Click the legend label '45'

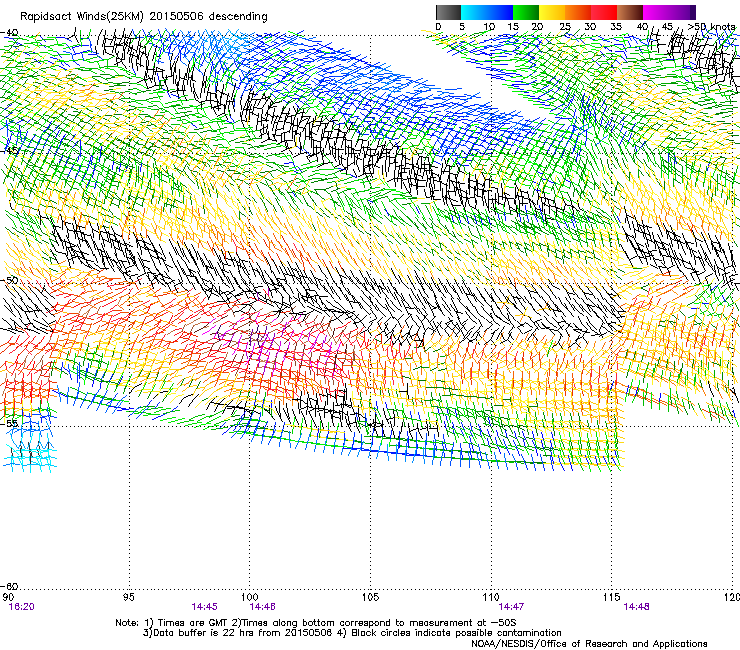[667, 27]
